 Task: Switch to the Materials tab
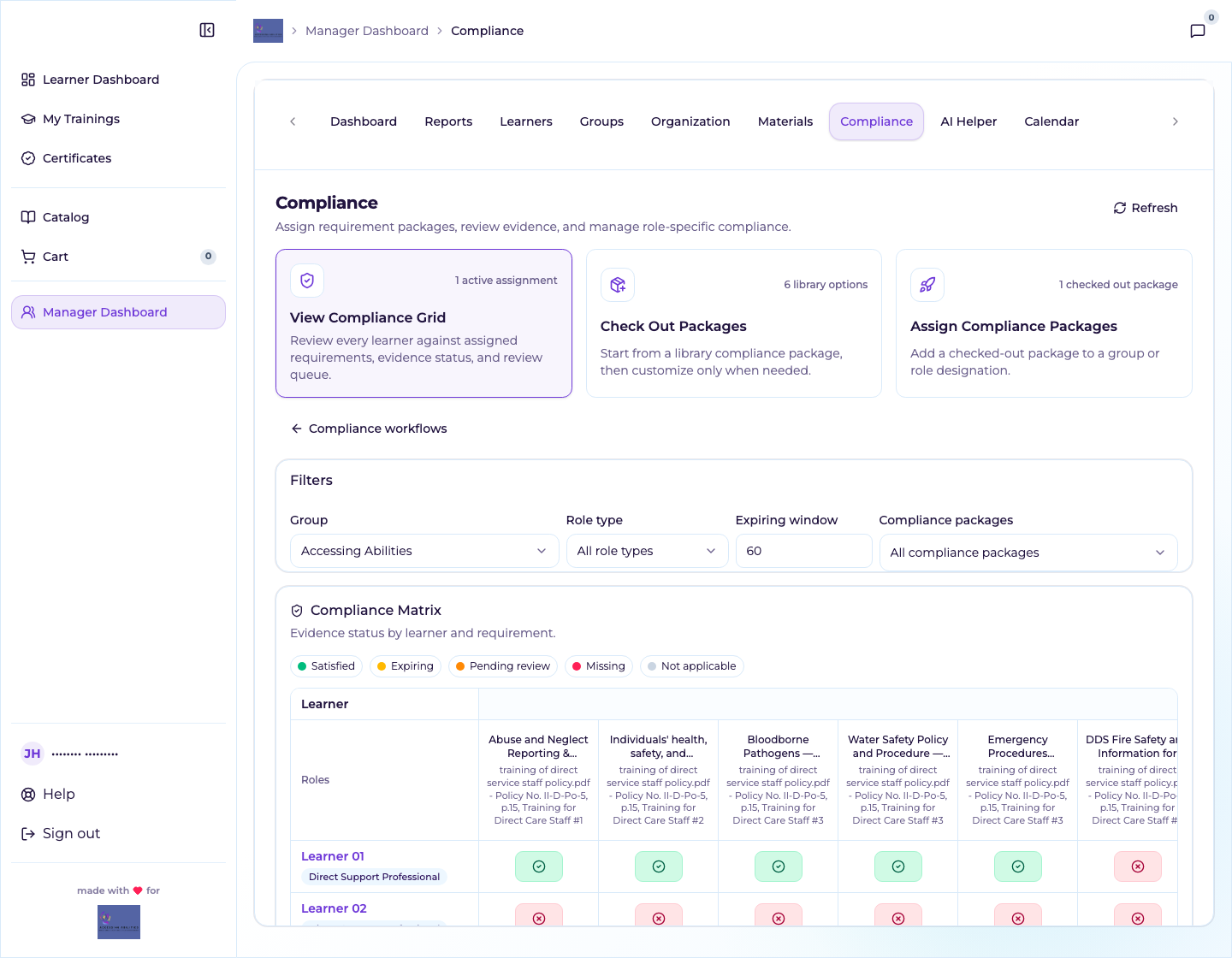(785, 121)
